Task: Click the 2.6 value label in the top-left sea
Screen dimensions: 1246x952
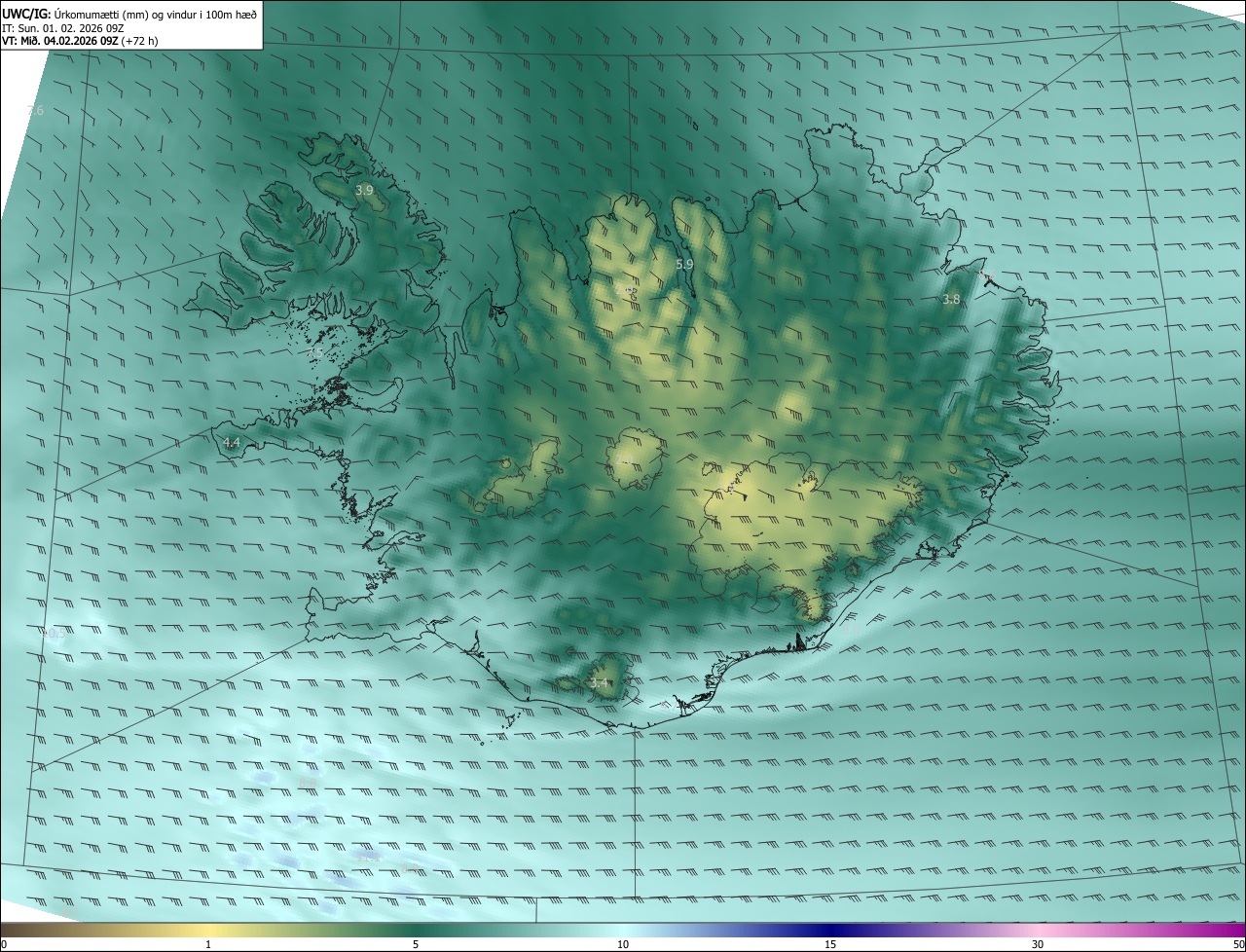Action: coord(35,111)
